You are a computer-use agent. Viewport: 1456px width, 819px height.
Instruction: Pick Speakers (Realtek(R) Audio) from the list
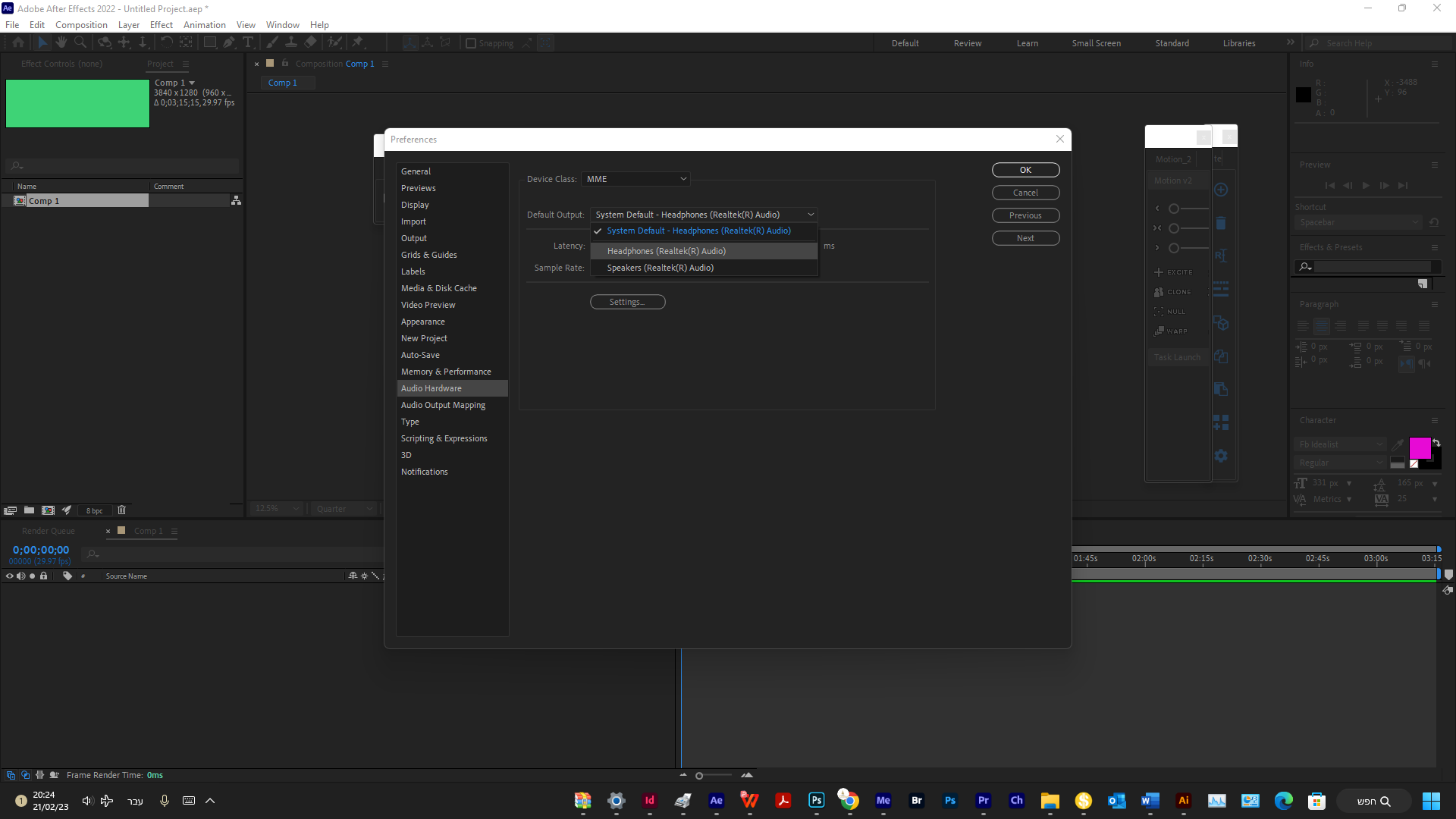tap(660, 268)
